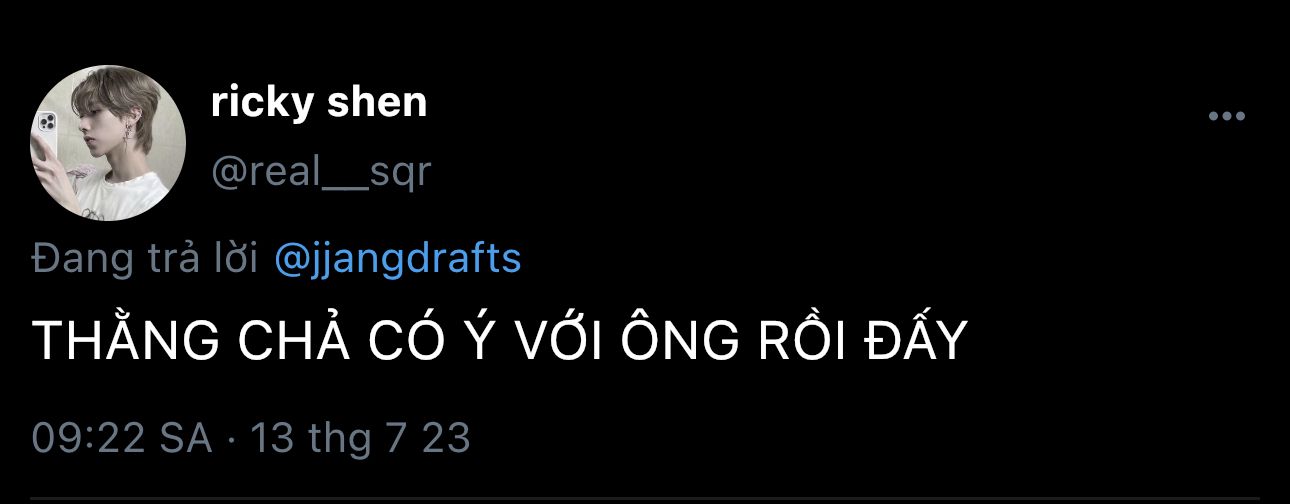Open the three-dot more options menu
Image resolution: width=1290 pixels, height=504 pixels.
(1226, 117)
